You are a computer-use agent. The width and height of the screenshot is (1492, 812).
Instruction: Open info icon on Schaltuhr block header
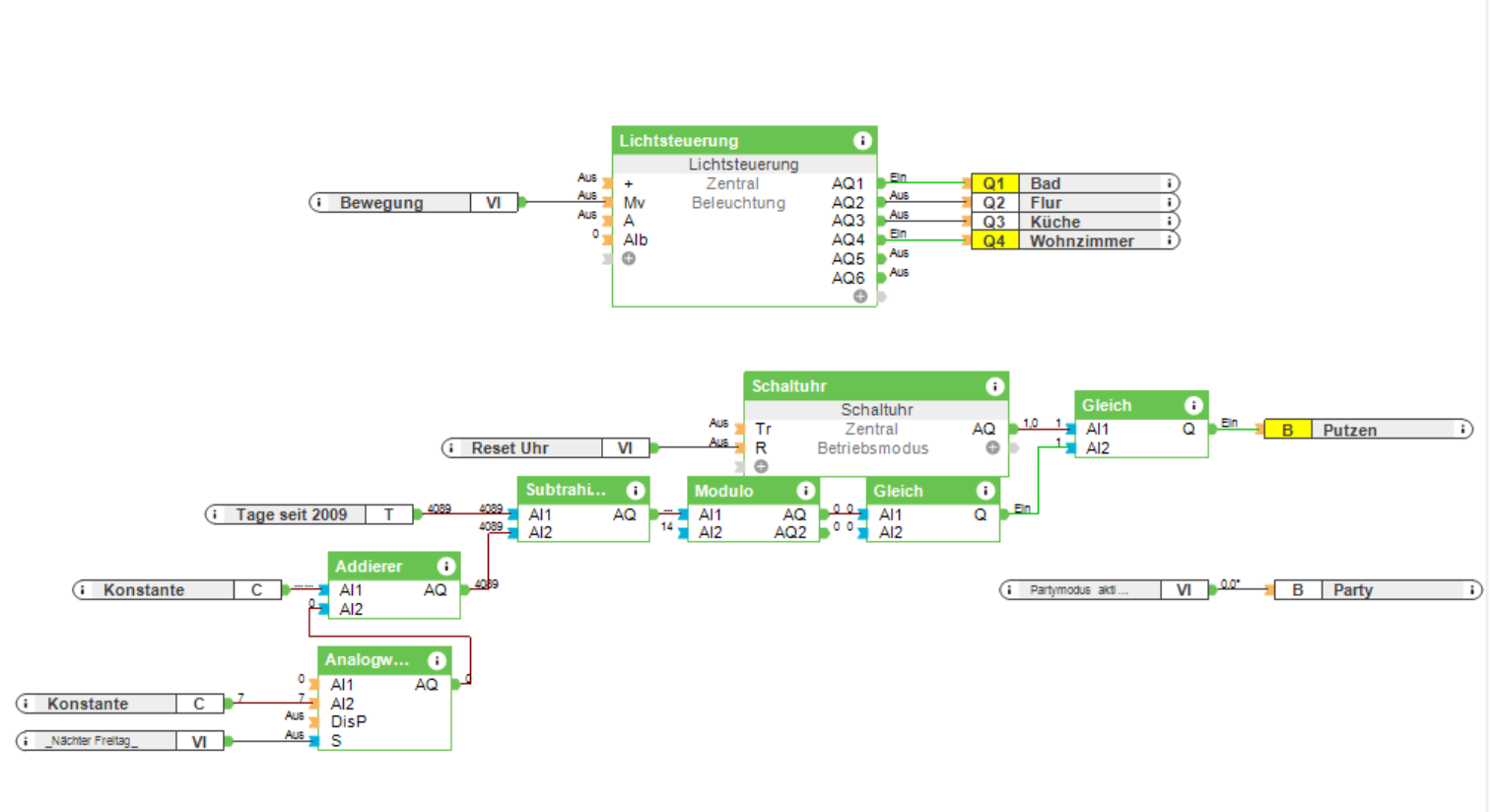[x=994, y=386]
